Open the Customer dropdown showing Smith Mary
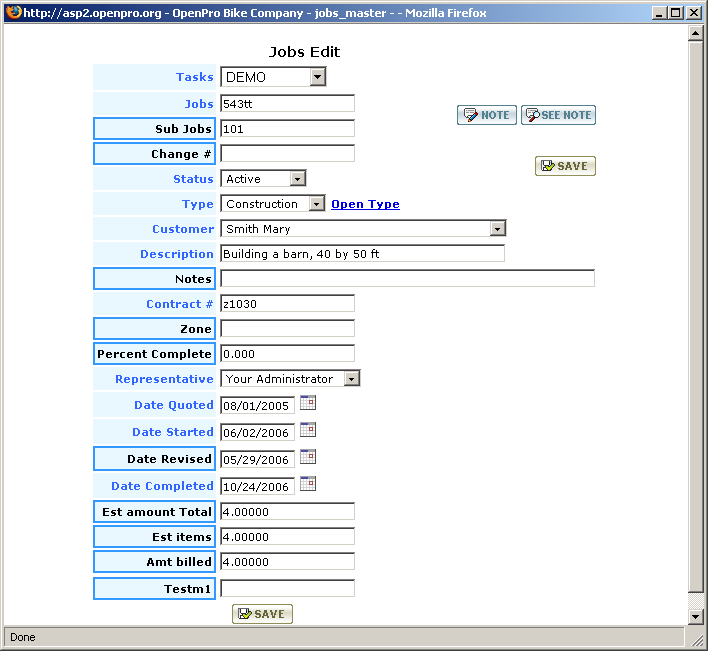Viewport: 708px width, 651px height. (x=497, y=229)
